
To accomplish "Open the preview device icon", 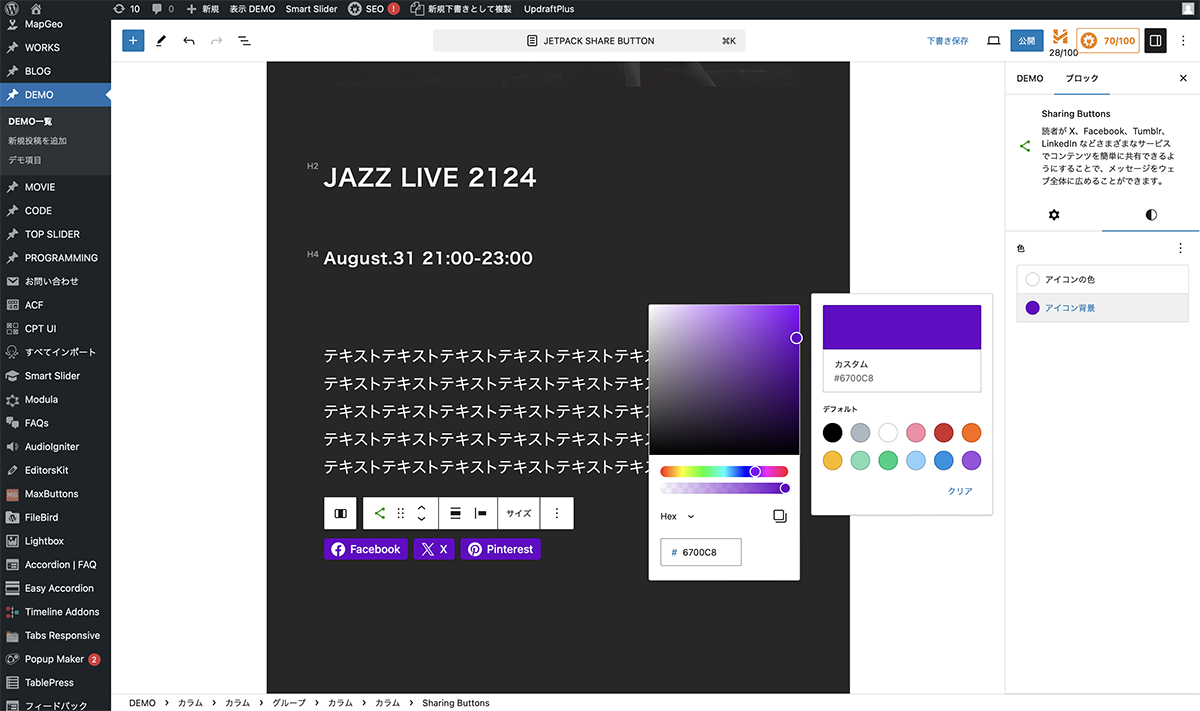I will (x=993, y=41).
